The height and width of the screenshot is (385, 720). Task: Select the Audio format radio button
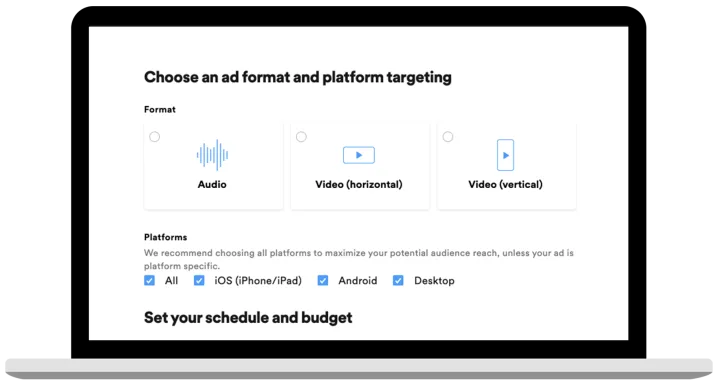click(x=155, y=136)
